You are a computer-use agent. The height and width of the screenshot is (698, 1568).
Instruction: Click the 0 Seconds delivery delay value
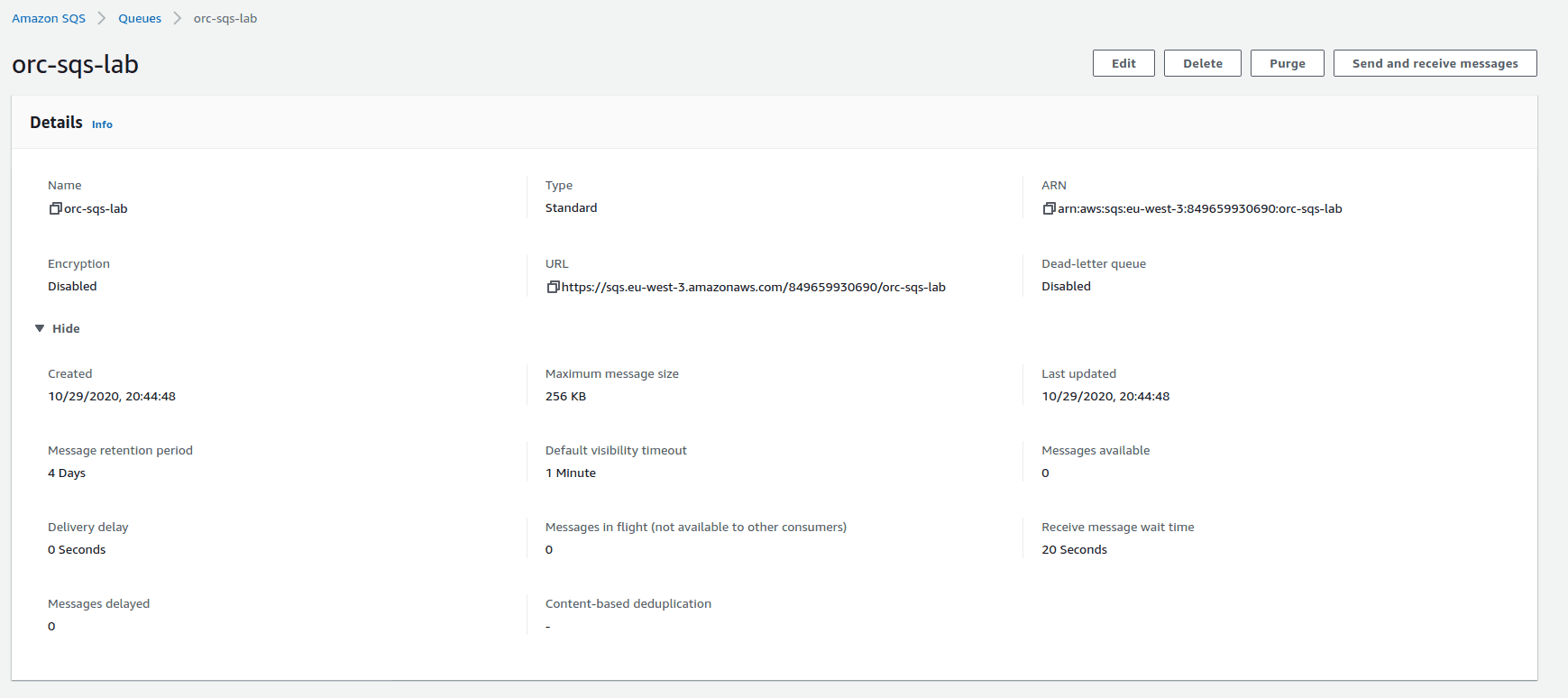click(x=77, y=549)
